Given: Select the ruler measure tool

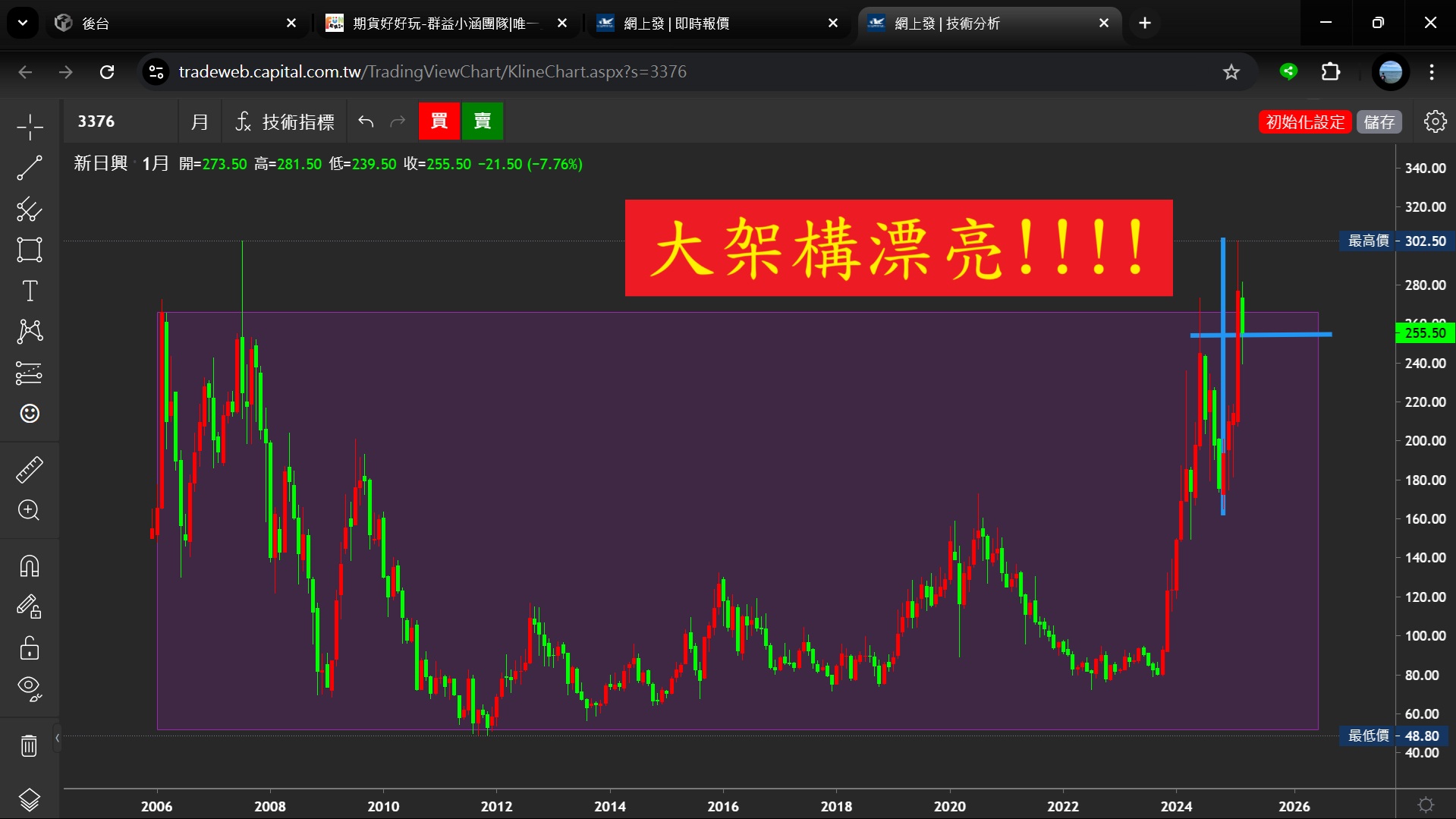Looking at the screenshot, I should coord(30,470).
